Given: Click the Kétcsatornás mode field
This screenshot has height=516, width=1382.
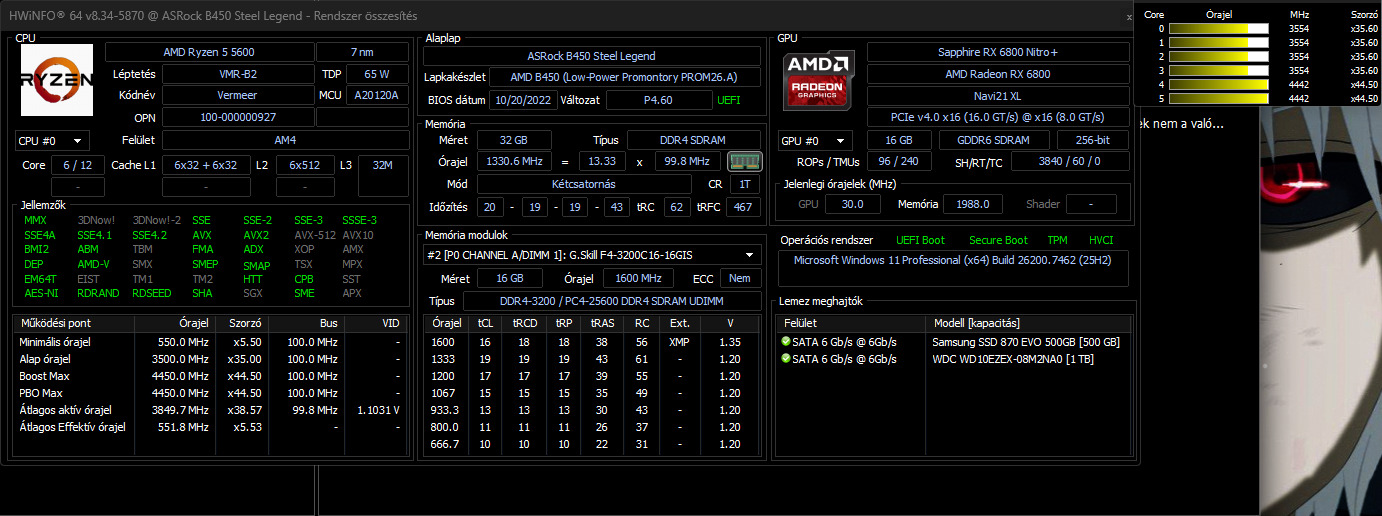Looking at the screenshot, I should point(584,184).
